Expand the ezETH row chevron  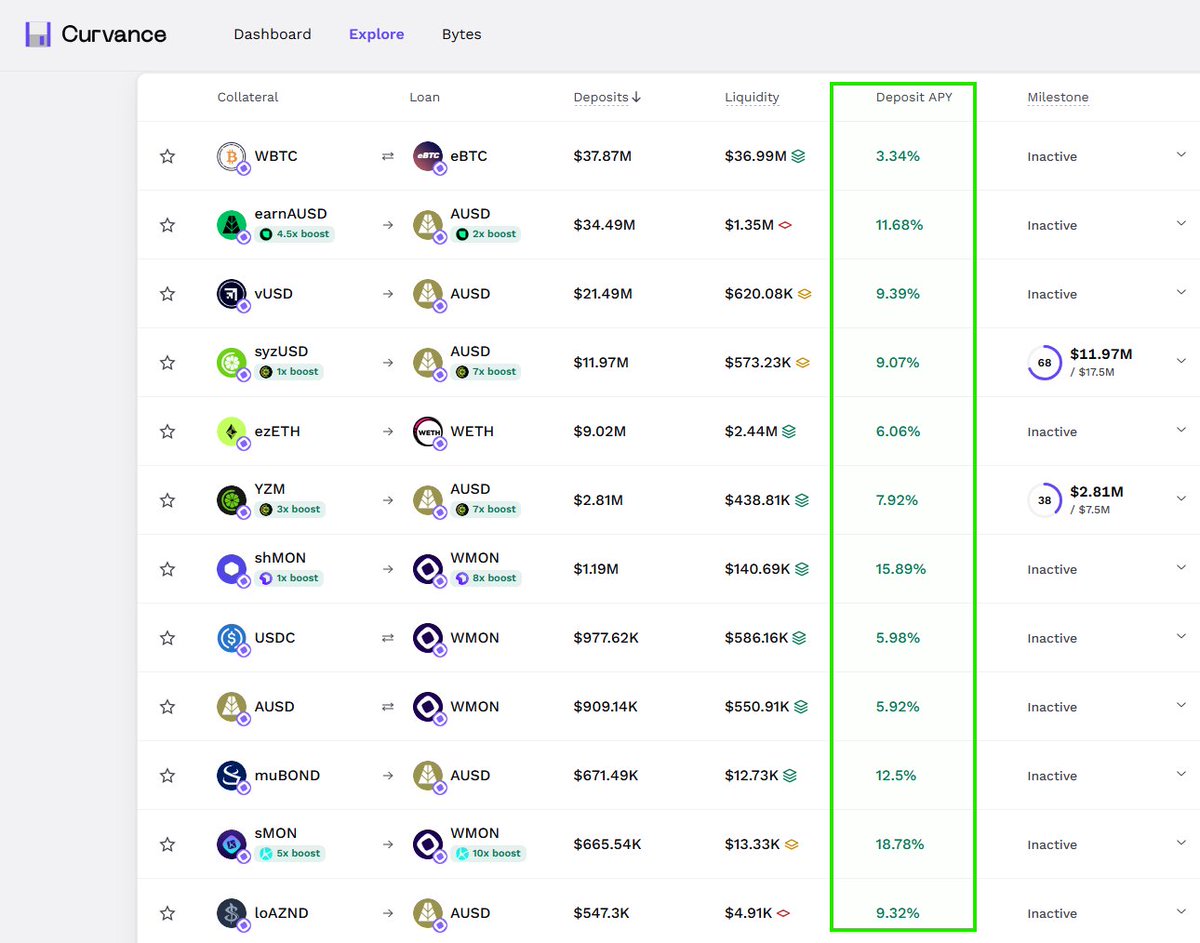click(1181, 430)
